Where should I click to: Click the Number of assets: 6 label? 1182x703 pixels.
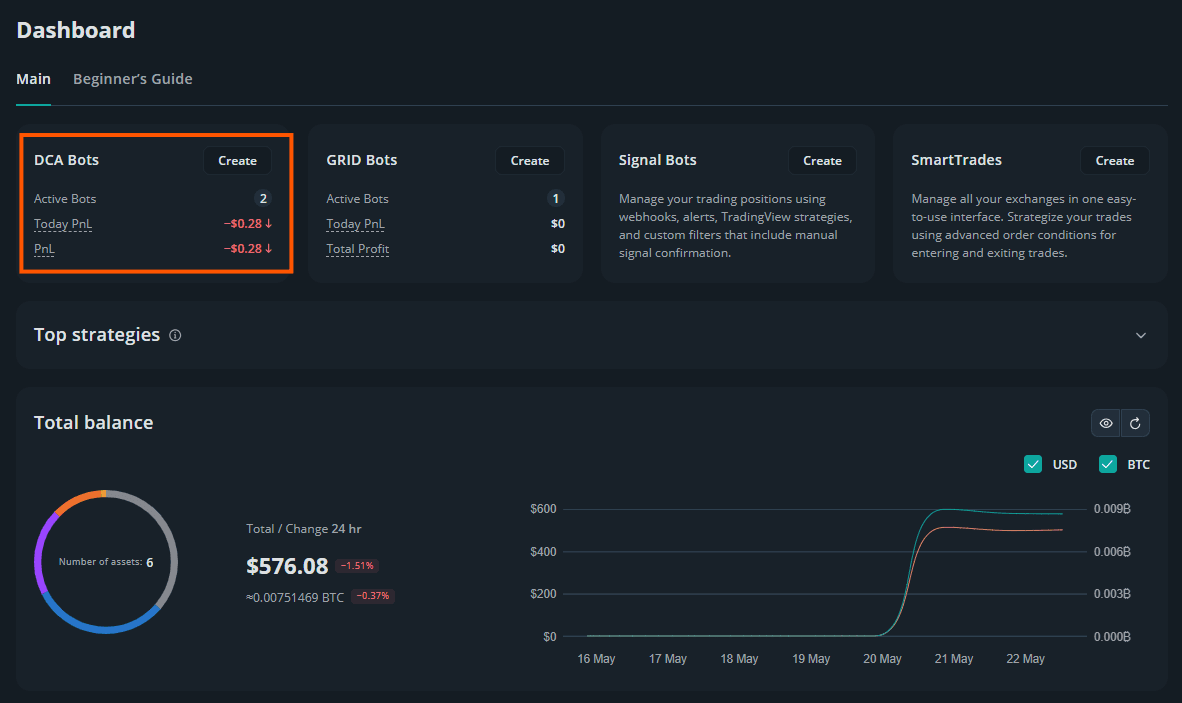point(106,562)
